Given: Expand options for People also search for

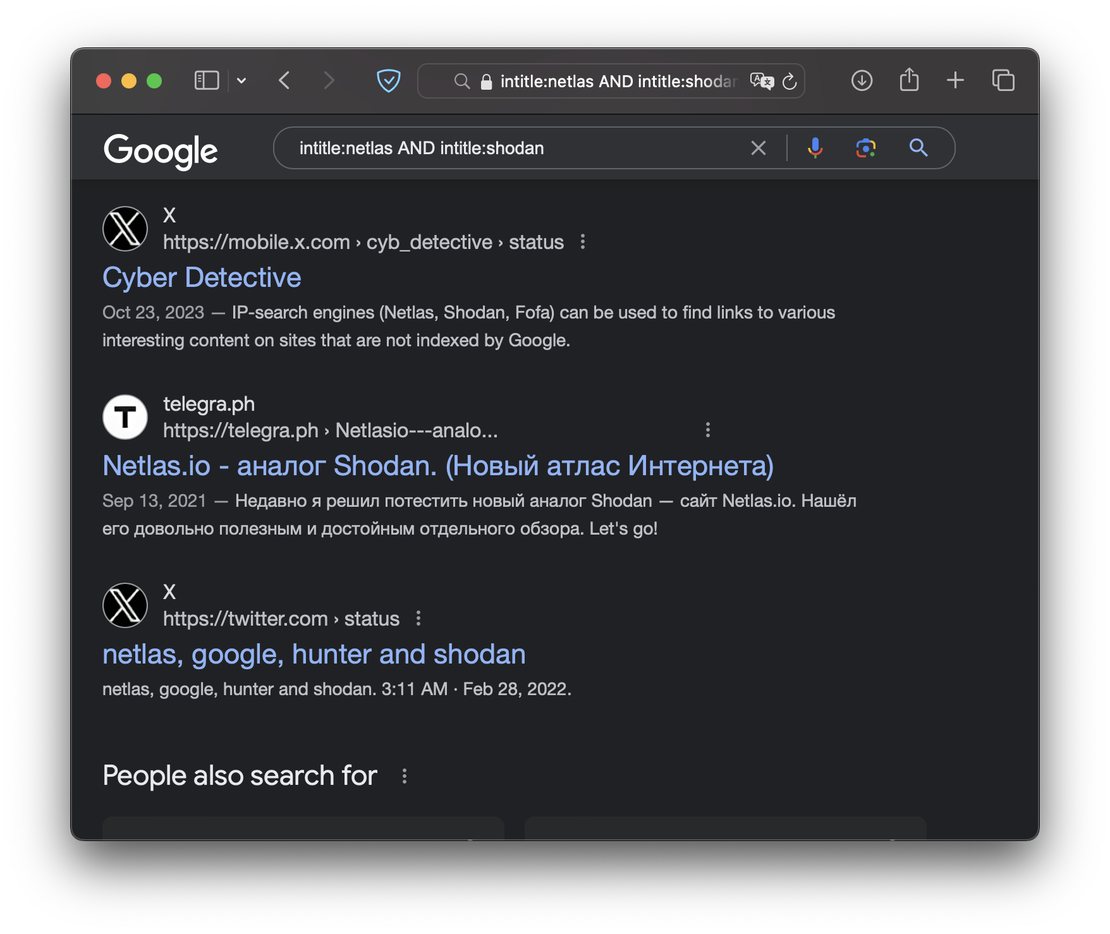Looking at the screenshot, I should pyautogui.click(x=404, y=776).
